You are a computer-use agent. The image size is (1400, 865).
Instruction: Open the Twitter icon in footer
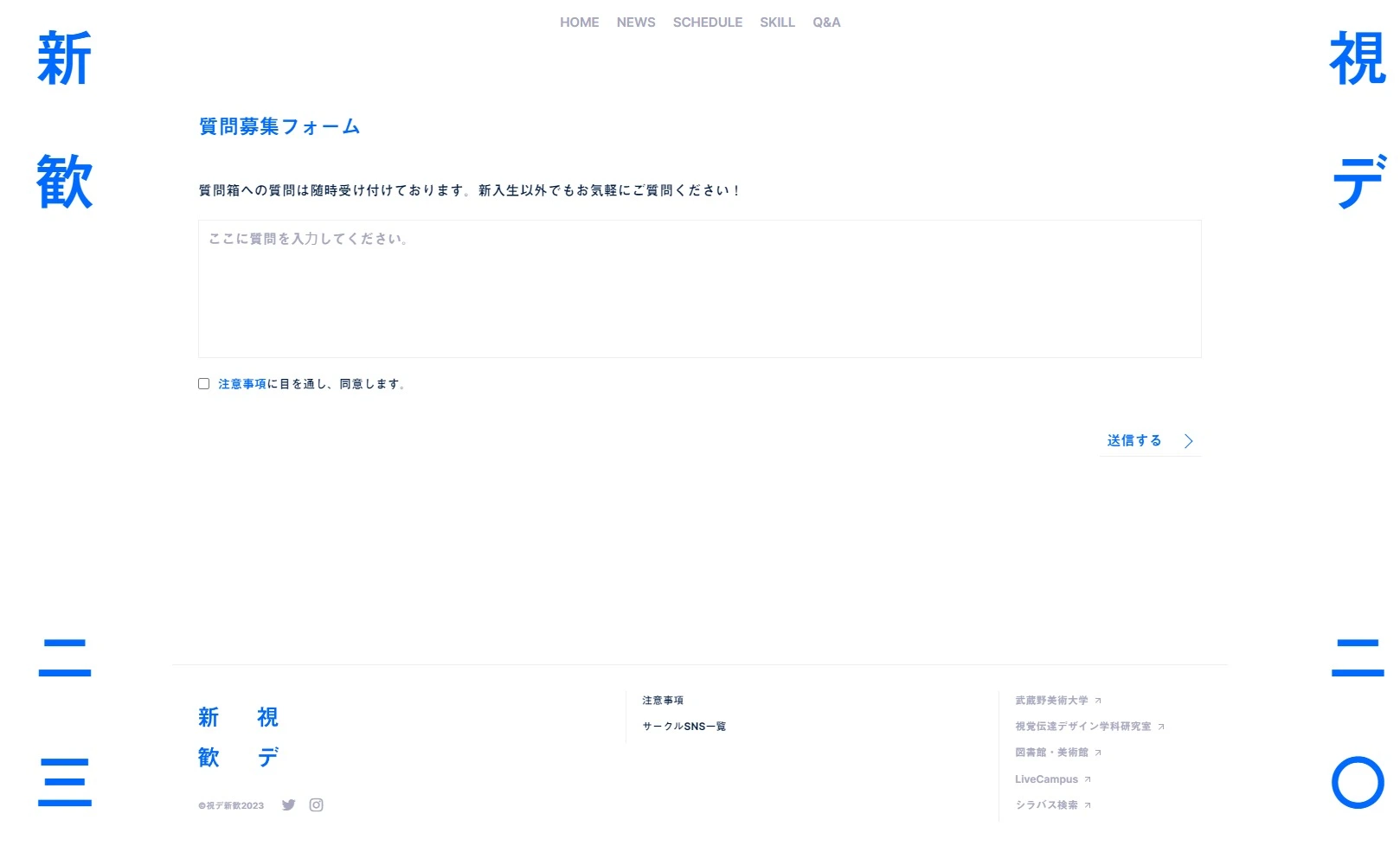point(288,805)
